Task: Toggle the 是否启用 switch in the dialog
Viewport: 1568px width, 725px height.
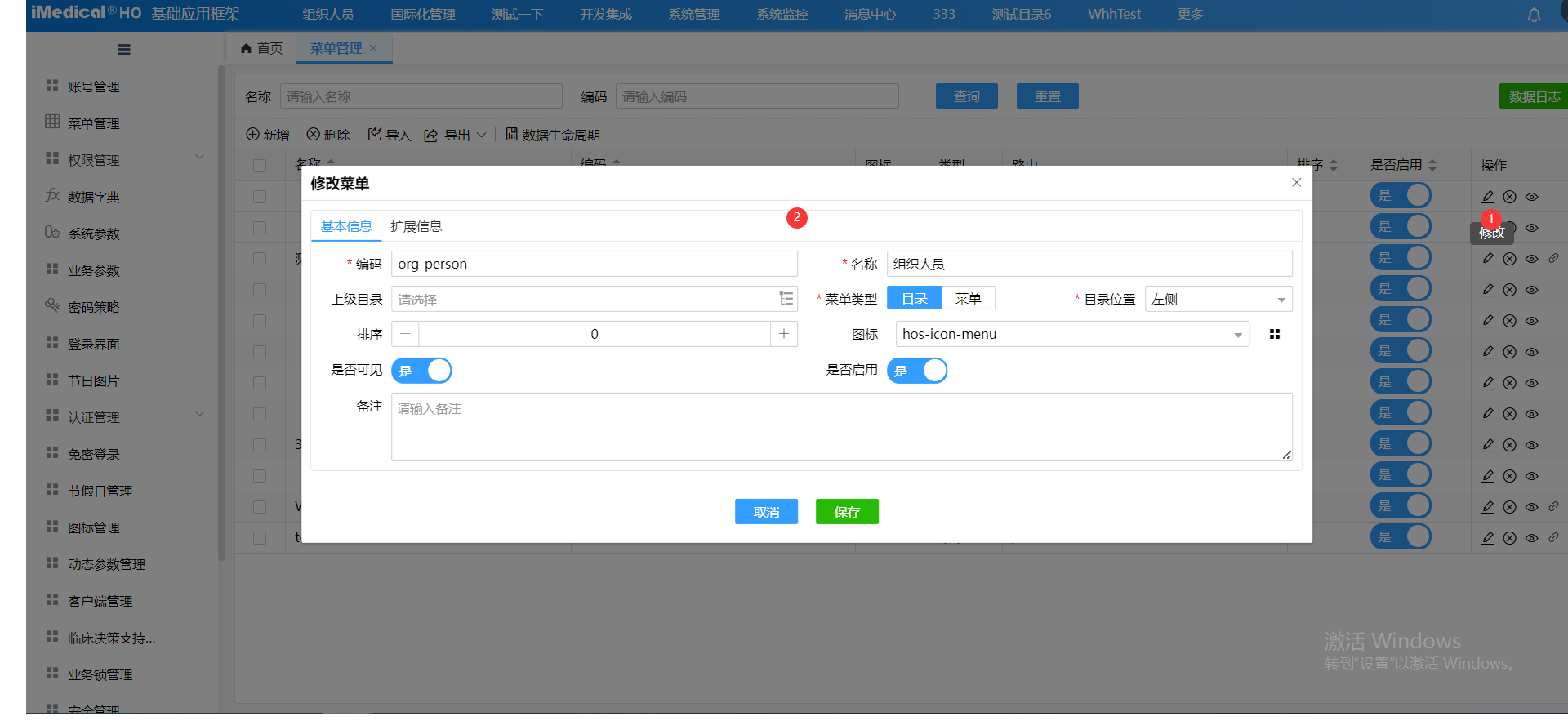Action: (x=916, y=371)
